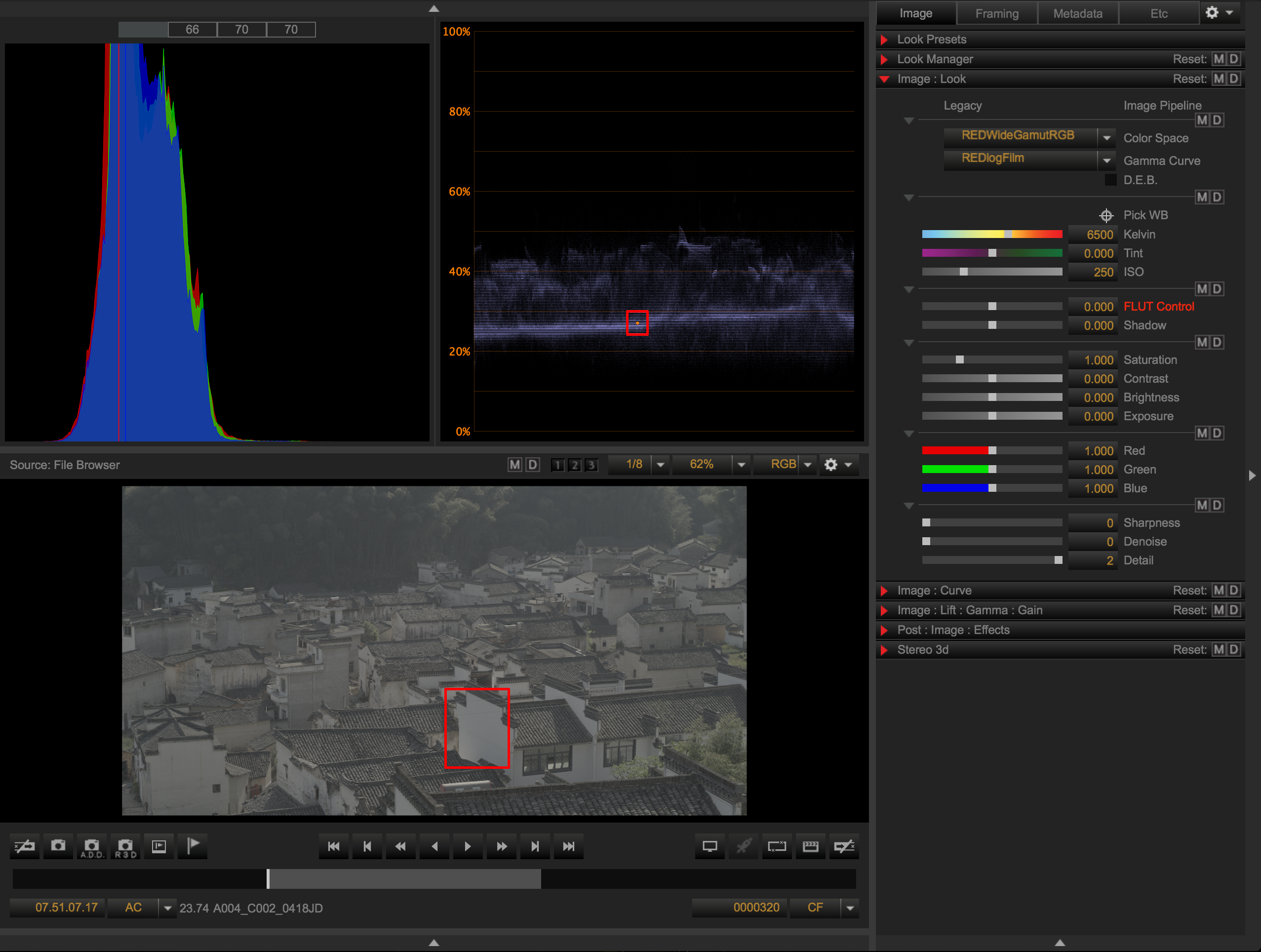Click the Kelvin value field

[x=1092, y=234]
